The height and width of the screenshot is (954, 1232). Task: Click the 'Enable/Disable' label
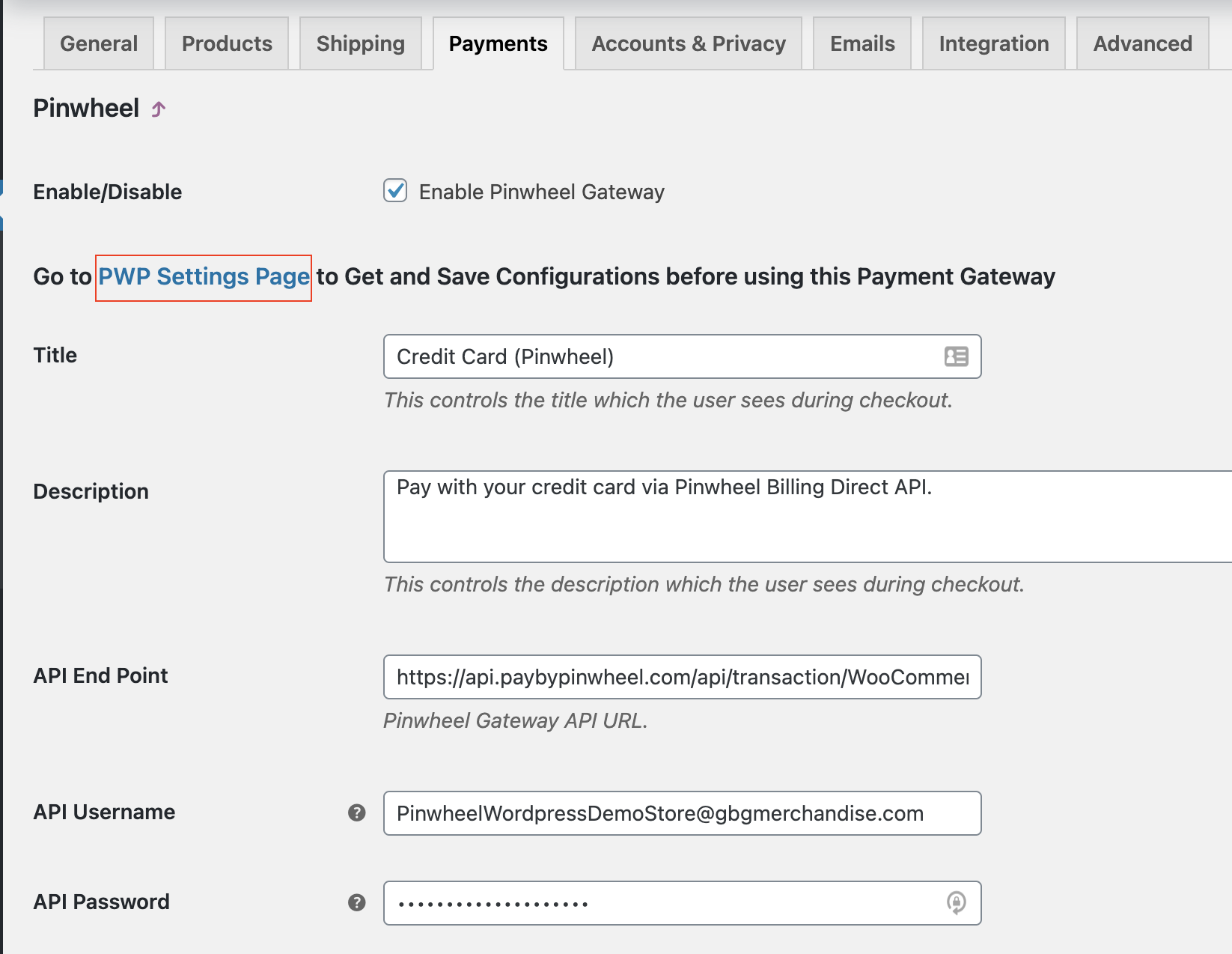click(108, 192)
